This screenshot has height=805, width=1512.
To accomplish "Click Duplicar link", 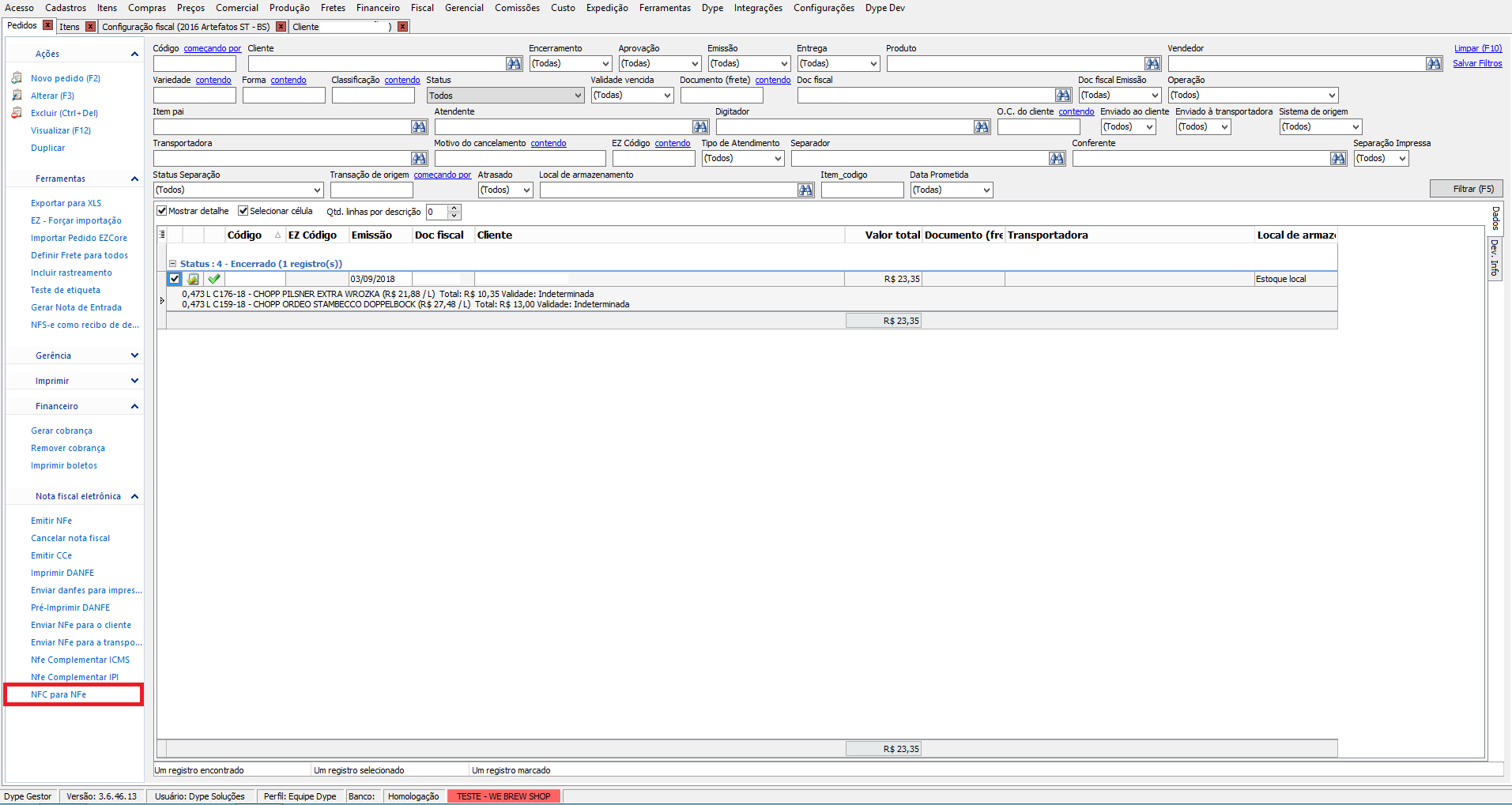I will click(48, 148).
